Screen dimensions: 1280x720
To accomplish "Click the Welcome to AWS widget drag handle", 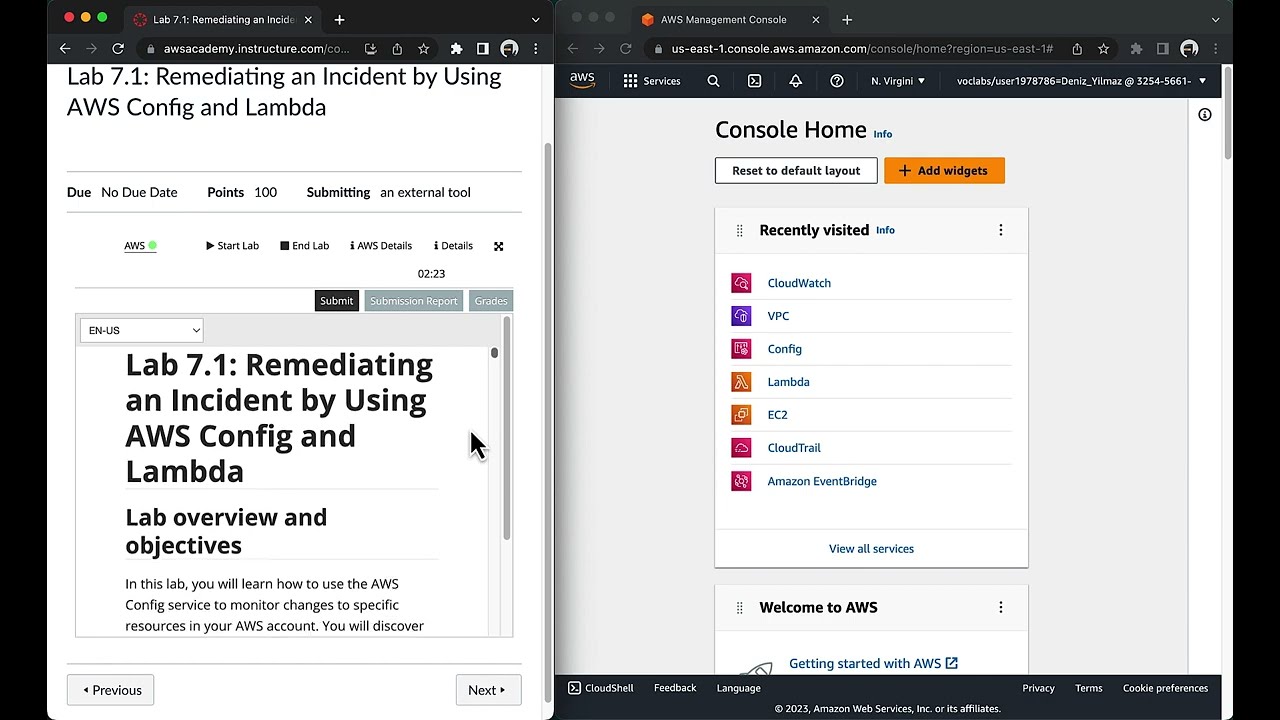I will pos(739,607).
